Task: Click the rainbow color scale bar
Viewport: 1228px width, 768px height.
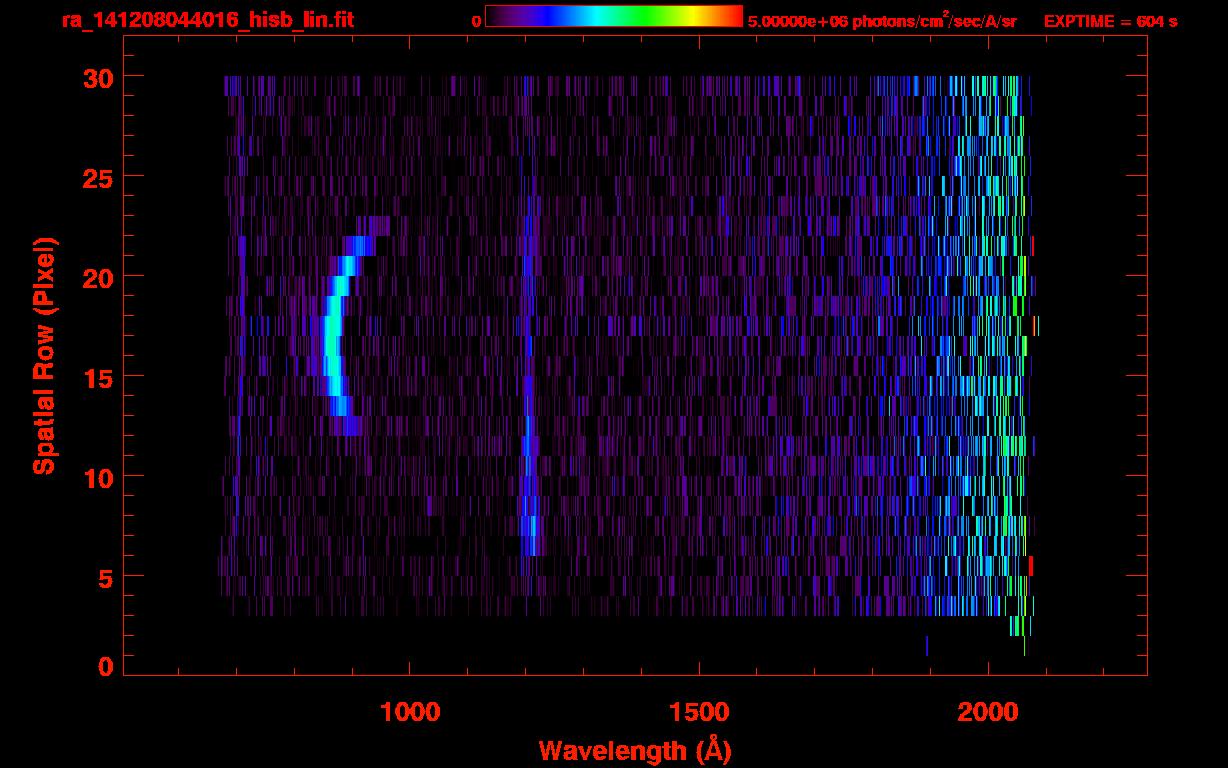Action: click(x=614, y=16)
